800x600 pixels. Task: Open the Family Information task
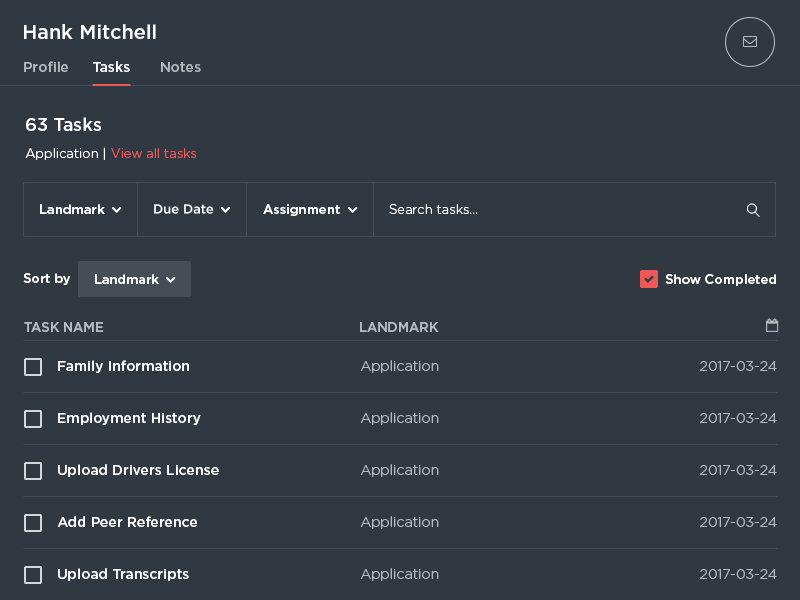pos(123,367)
